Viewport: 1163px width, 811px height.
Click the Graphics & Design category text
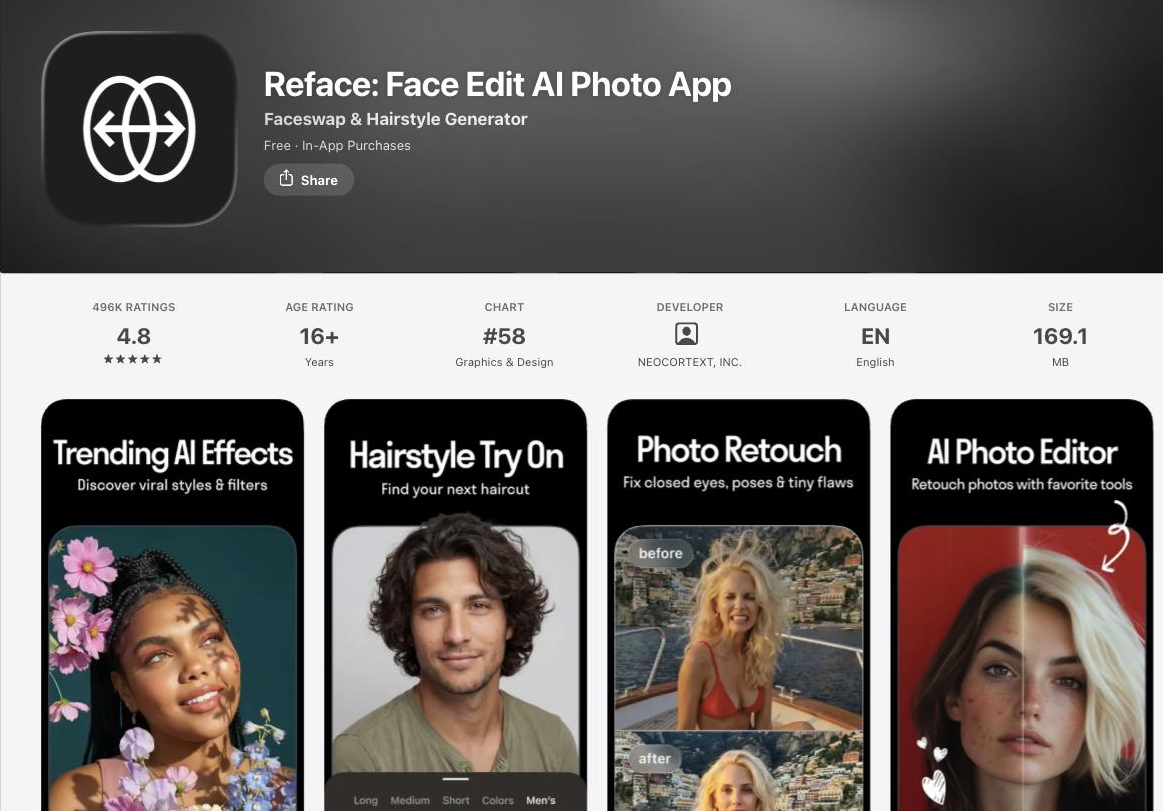click(x=504, y=362)
